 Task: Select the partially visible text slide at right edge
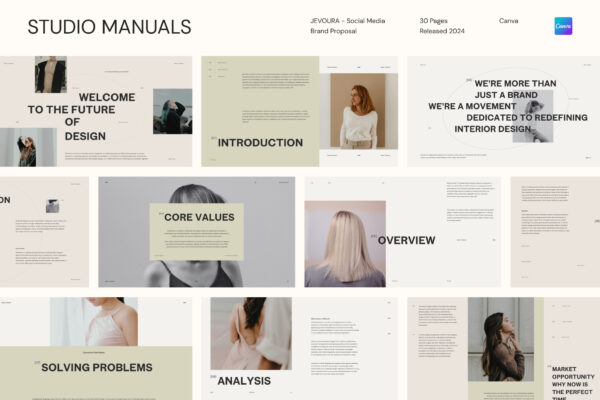click(555, 232)
